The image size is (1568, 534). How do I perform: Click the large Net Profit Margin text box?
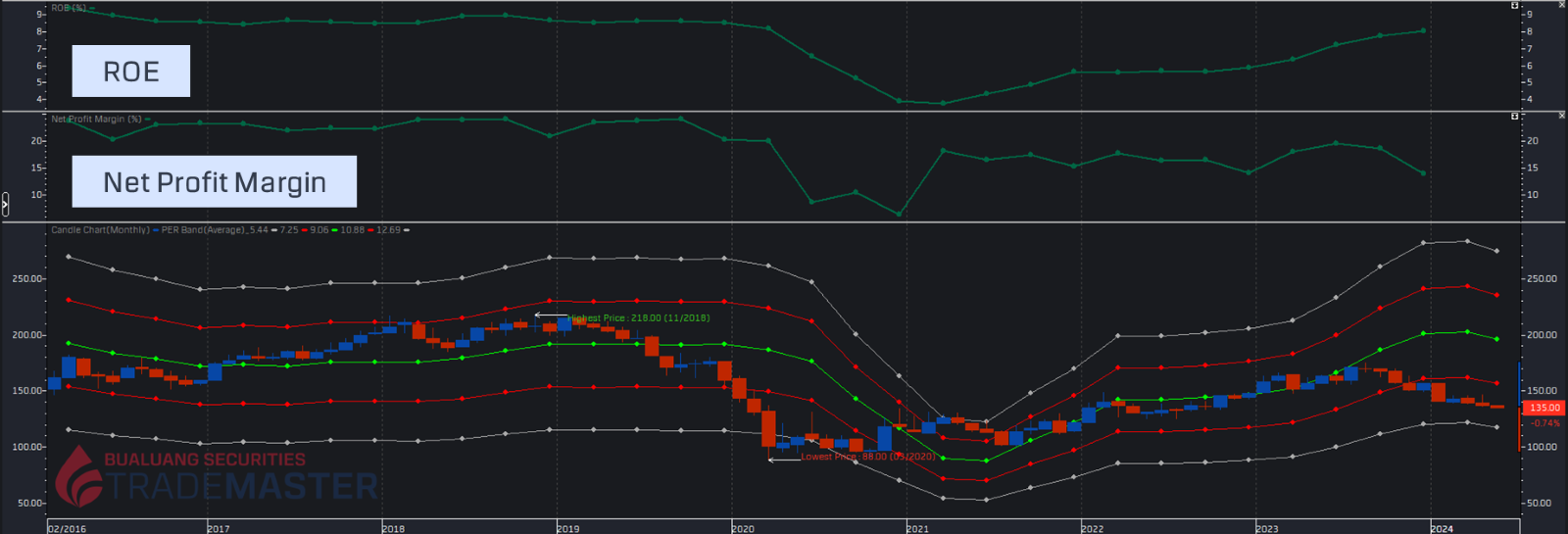(x=214, y=182)
